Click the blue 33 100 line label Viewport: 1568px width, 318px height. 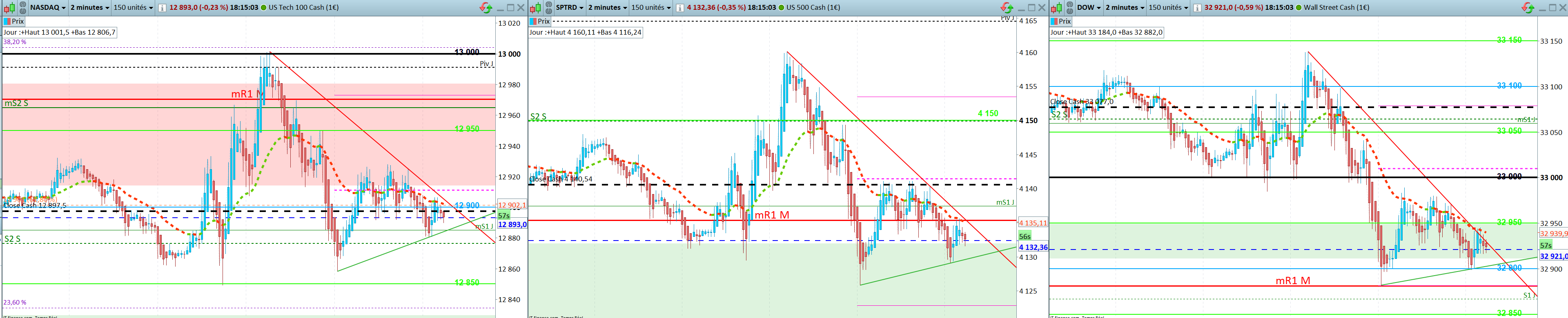1509,86
